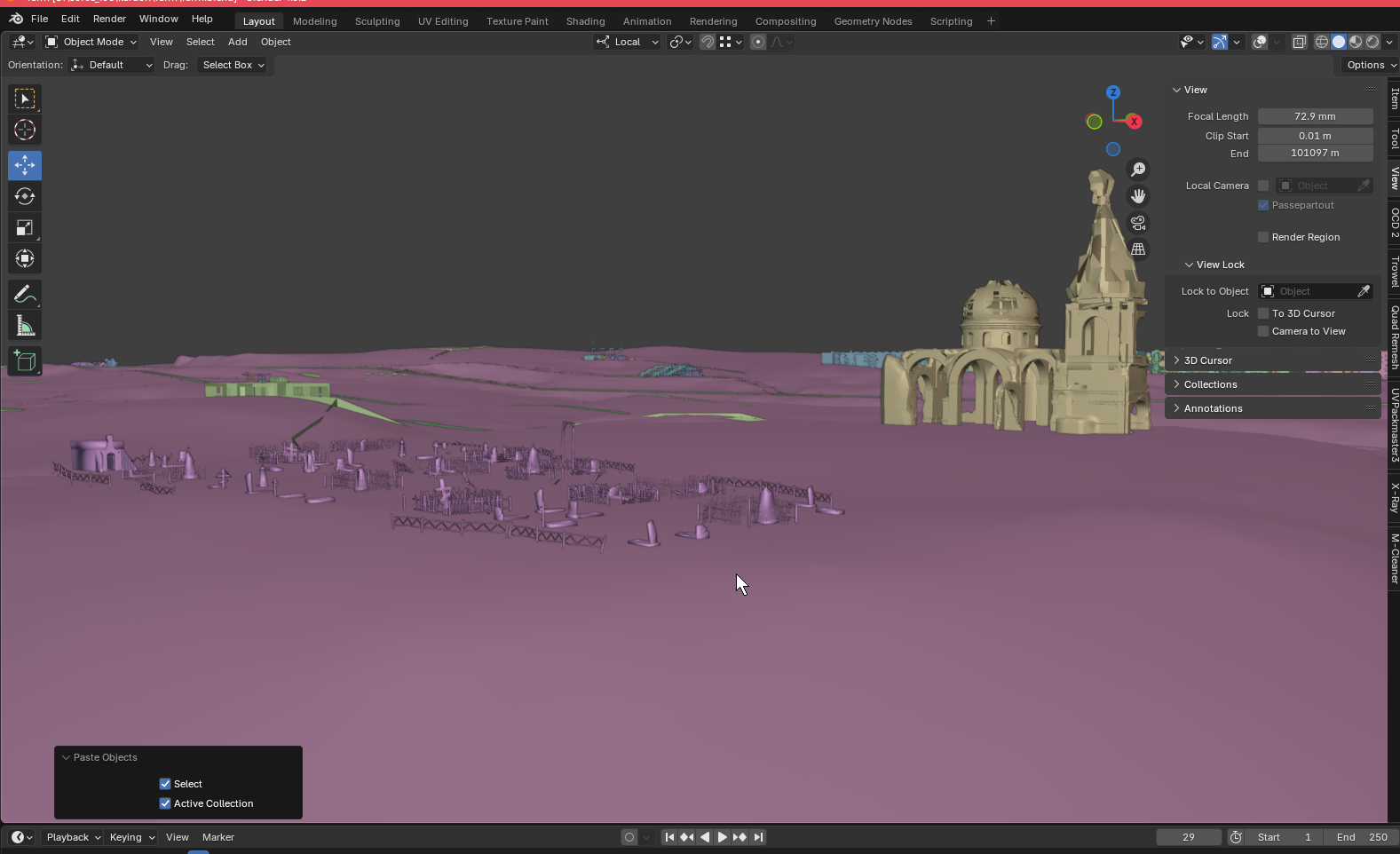Select the Scale tool
This screenshot has width=1400, height=854.
(x=25, y=228)
